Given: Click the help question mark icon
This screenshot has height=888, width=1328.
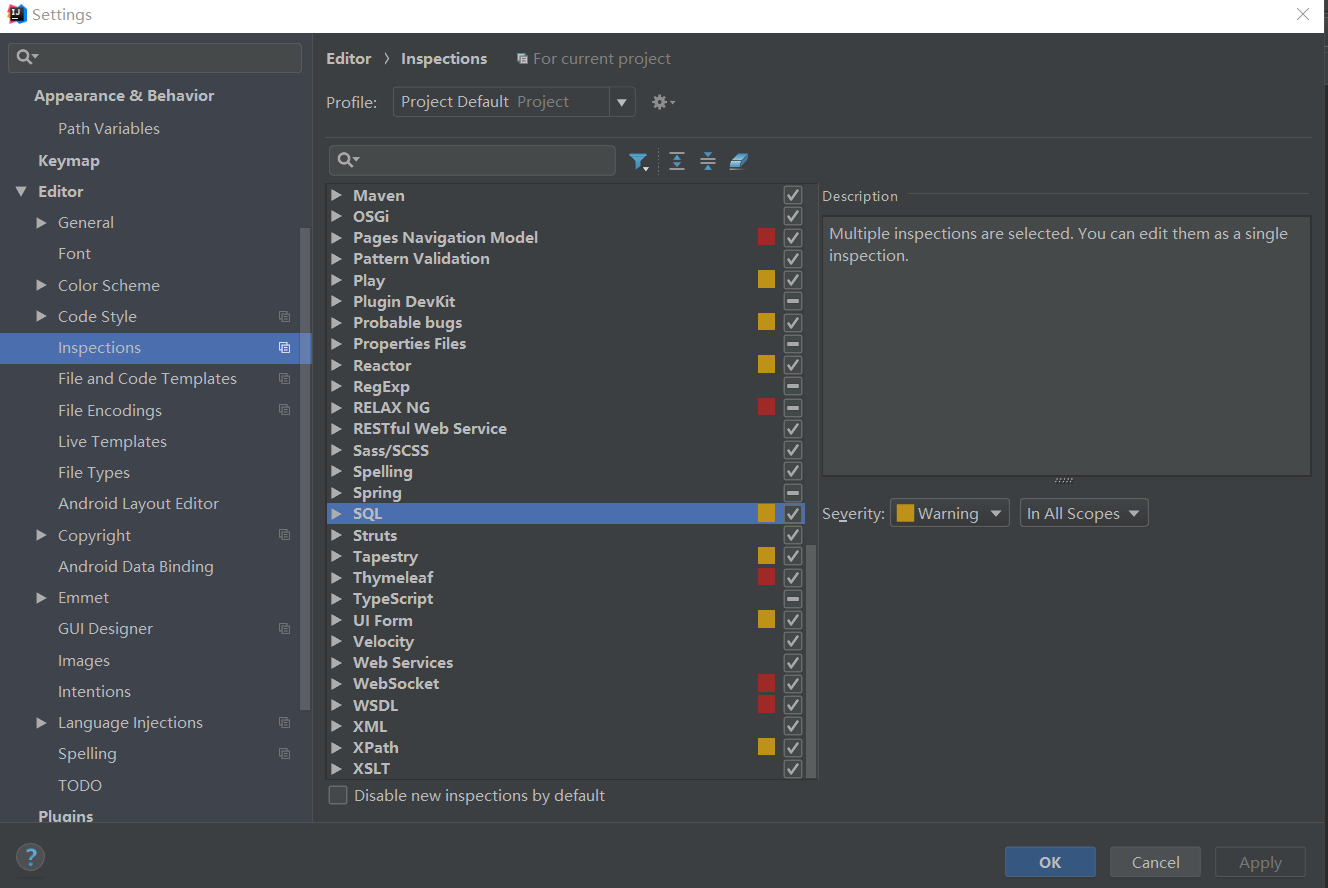Looking at the screenshot, I should coord(30,857).
